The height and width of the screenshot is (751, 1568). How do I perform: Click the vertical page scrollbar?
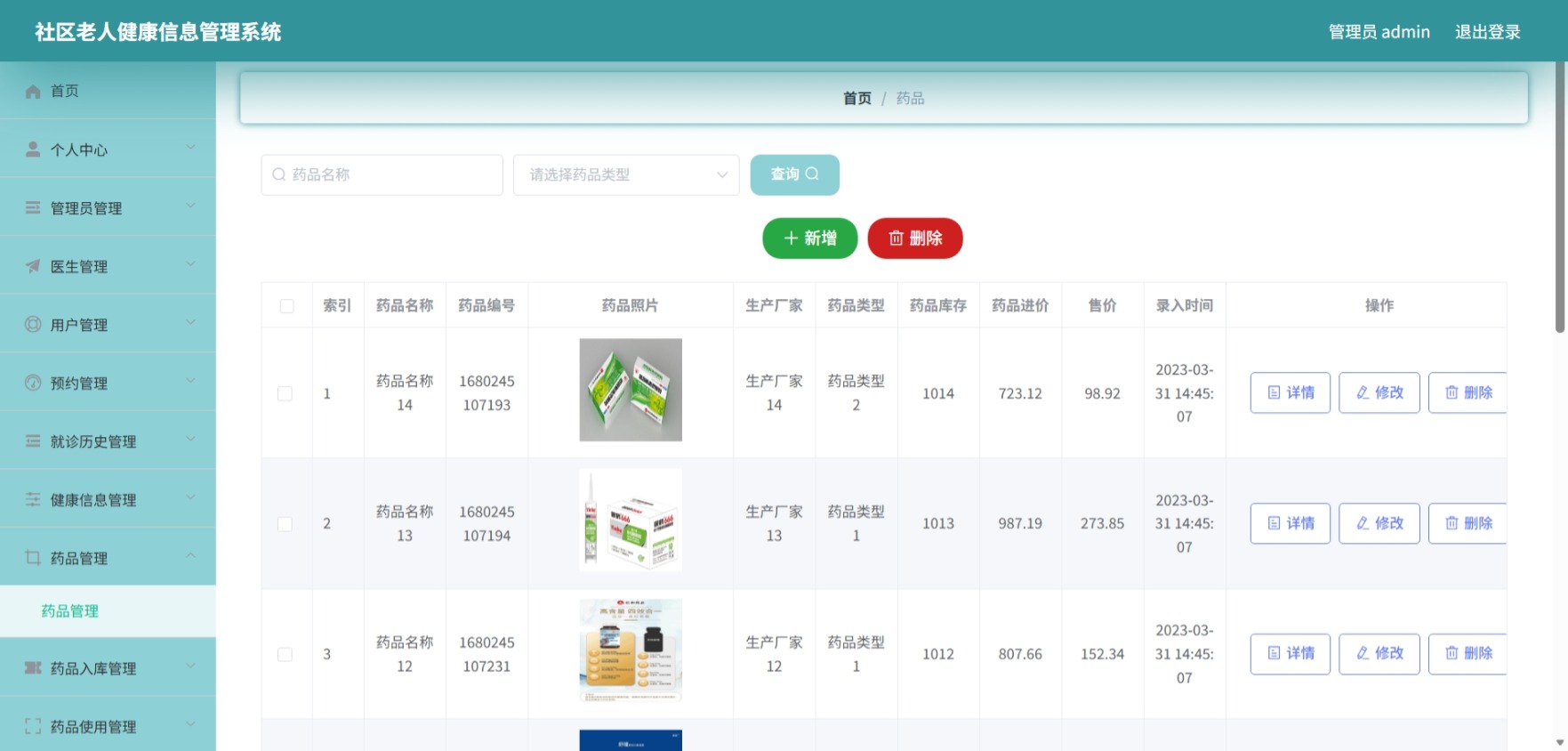pos(1560,198)
